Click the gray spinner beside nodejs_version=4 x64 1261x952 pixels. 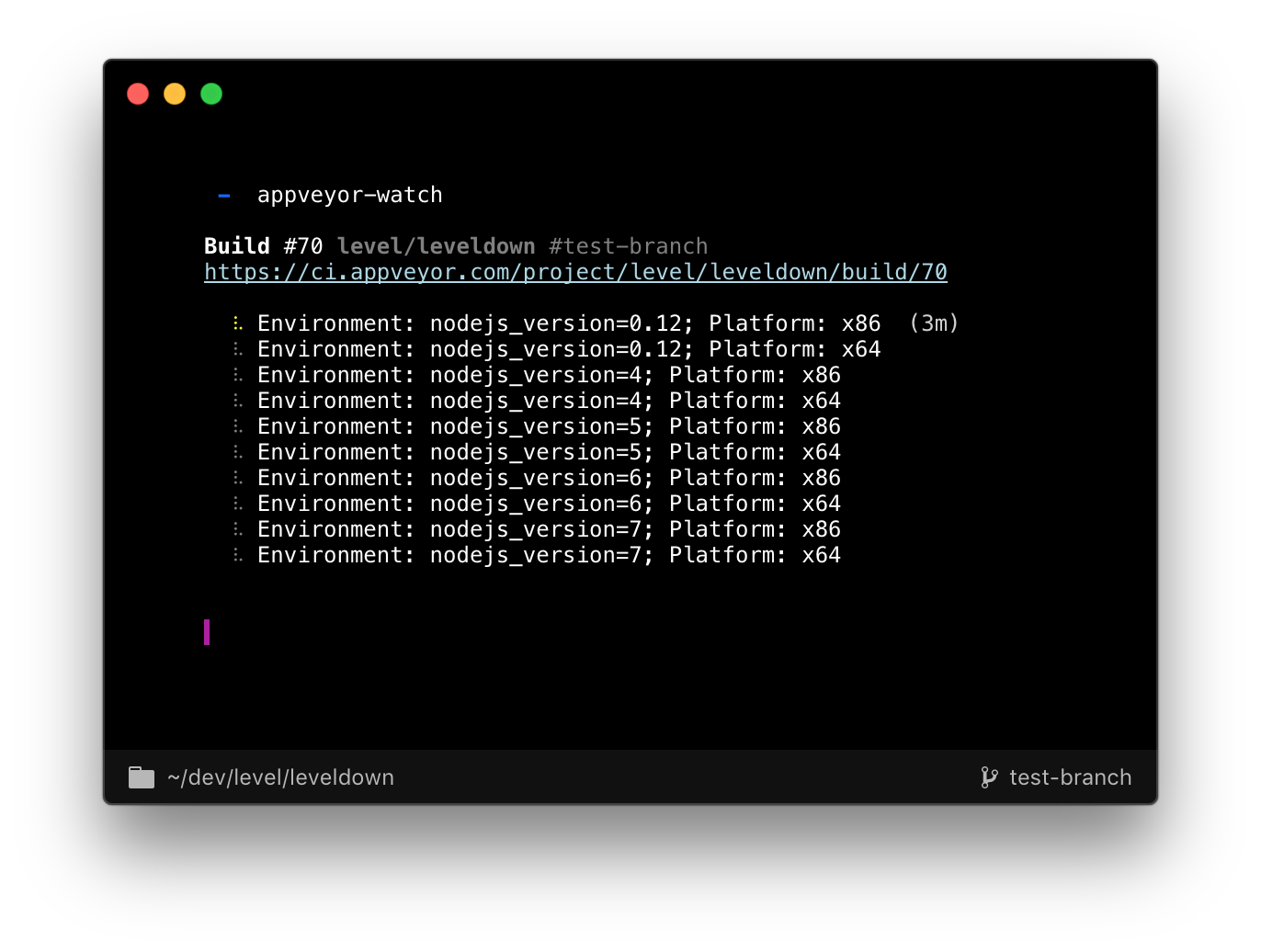point(238,401)
